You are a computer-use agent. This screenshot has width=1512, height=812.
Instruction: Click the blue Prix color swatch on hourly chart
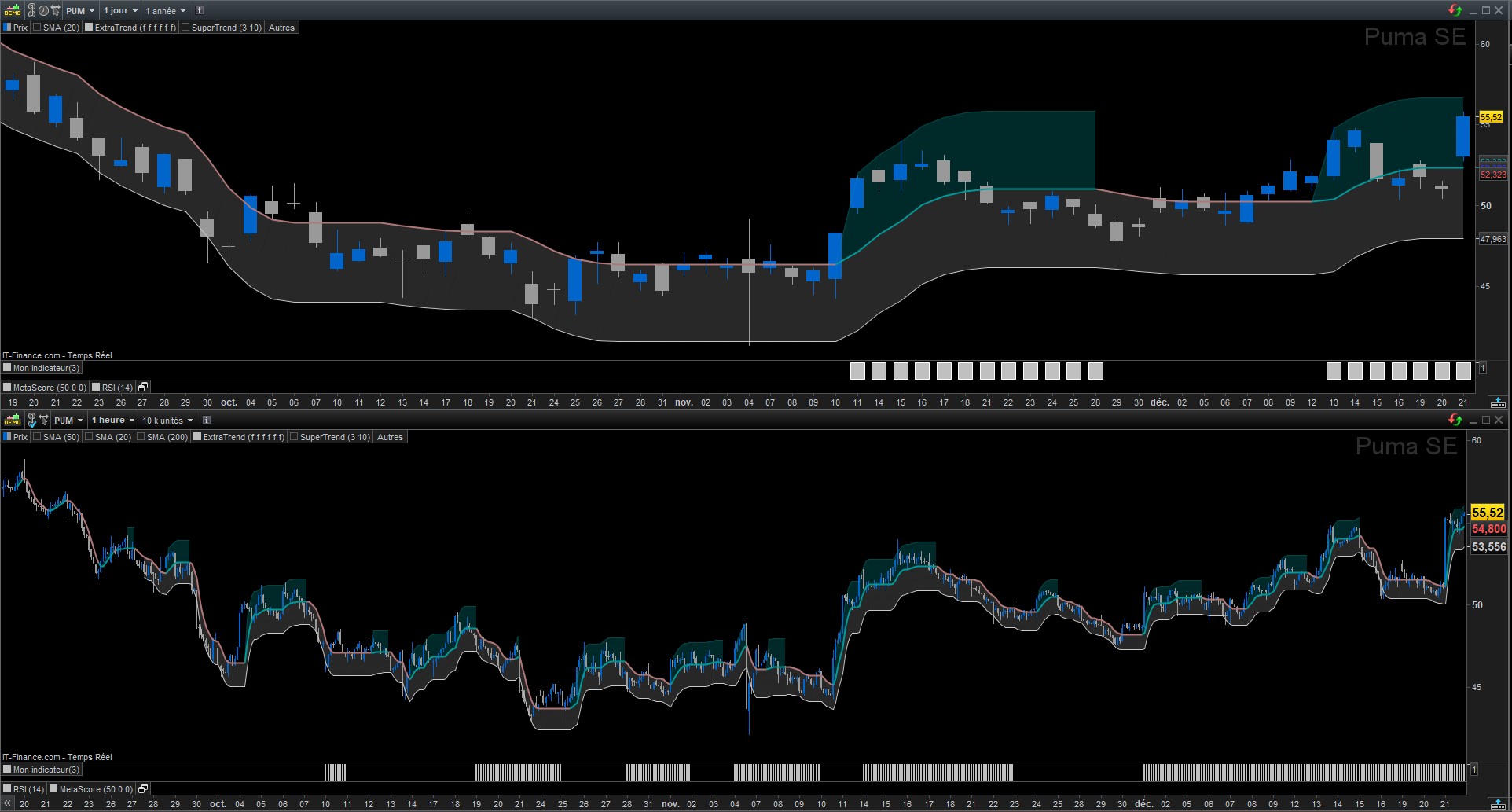click(7, 437)
